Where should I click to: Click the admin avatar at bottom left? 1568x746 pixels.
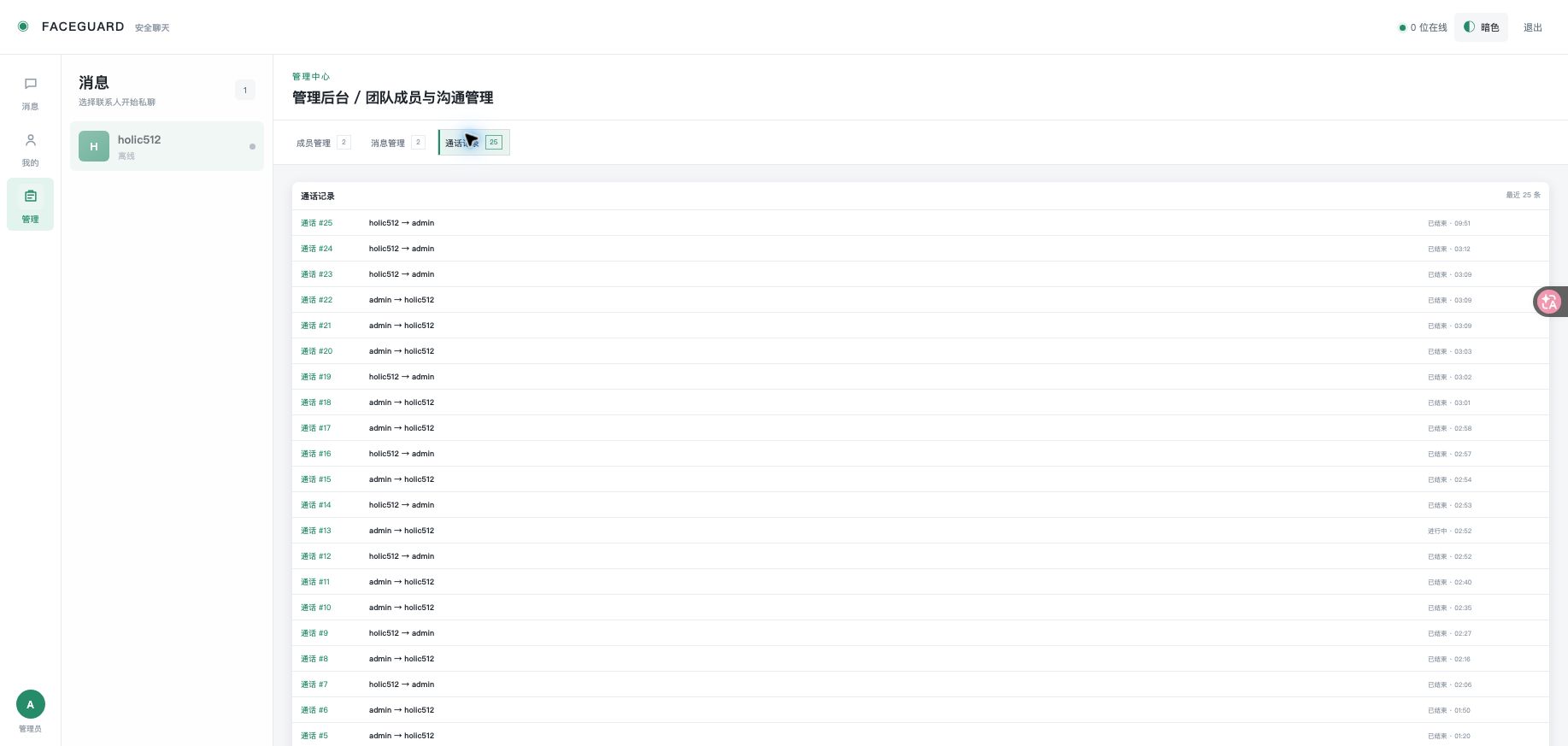click(x=31, y=704)
